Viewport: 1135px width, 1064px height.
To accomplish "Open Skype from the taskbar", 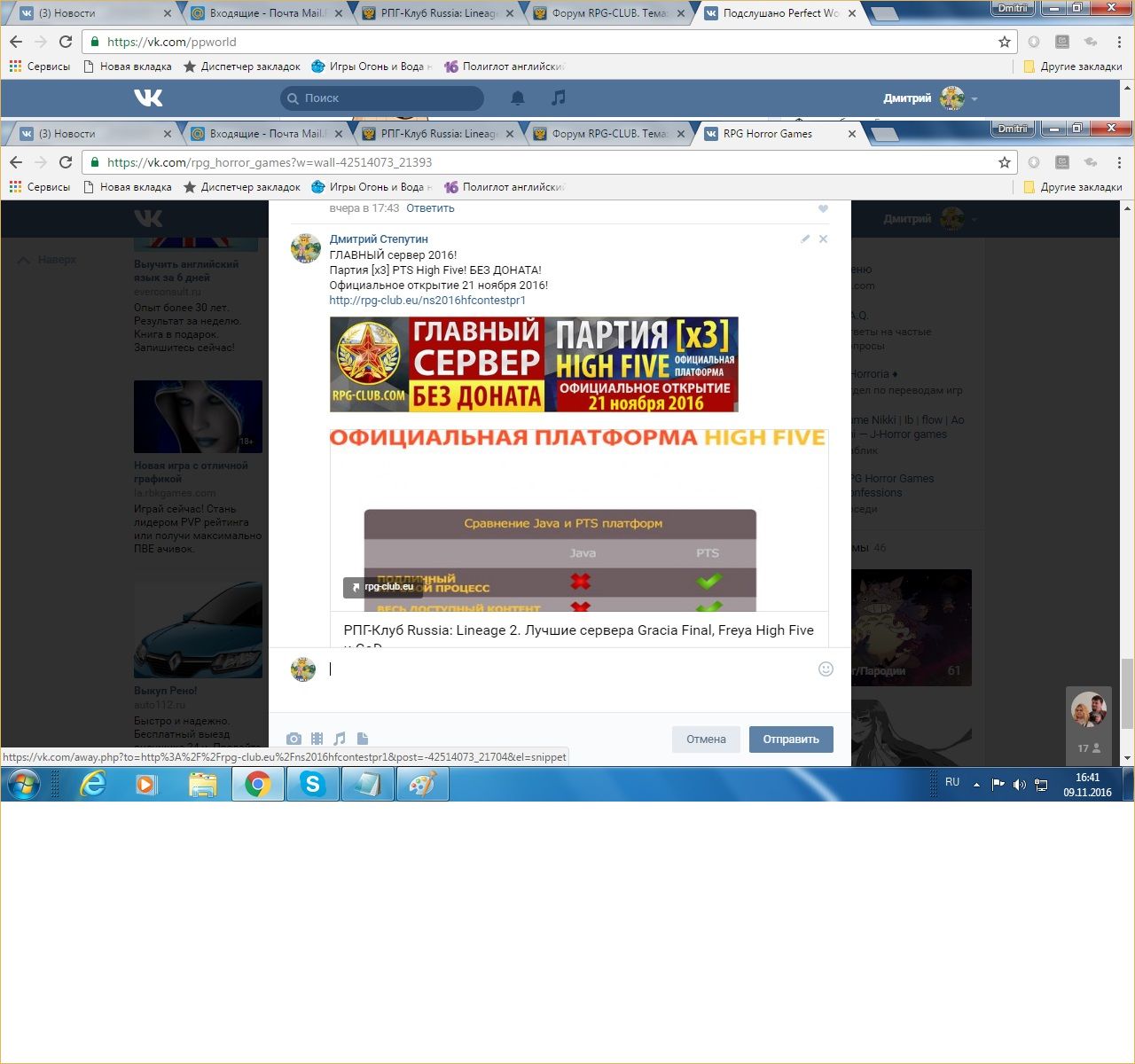I will click(x=313, y=785).
